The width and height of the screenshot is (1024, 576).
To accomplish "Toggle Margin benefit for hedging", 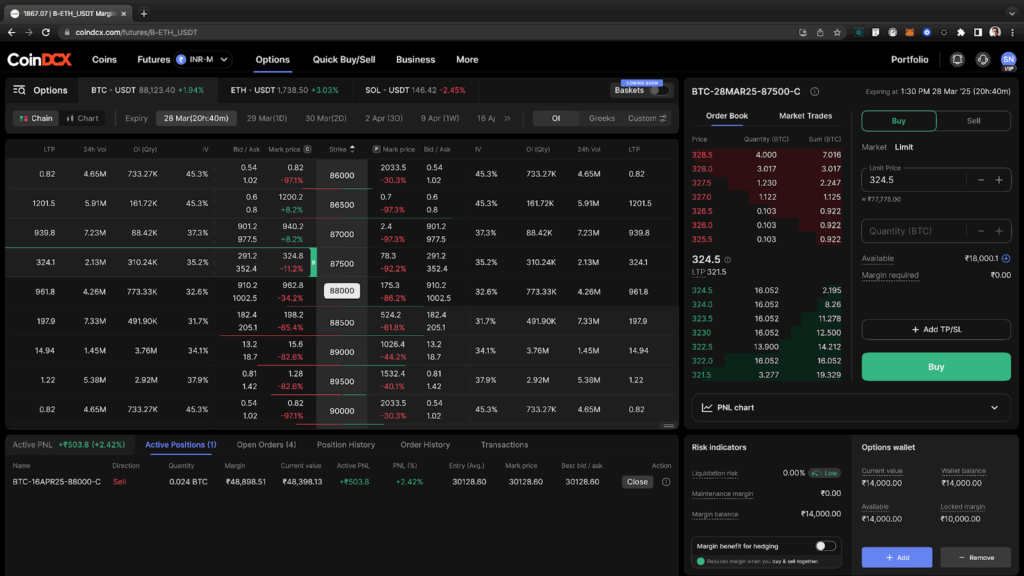I will tap(825, 546).
